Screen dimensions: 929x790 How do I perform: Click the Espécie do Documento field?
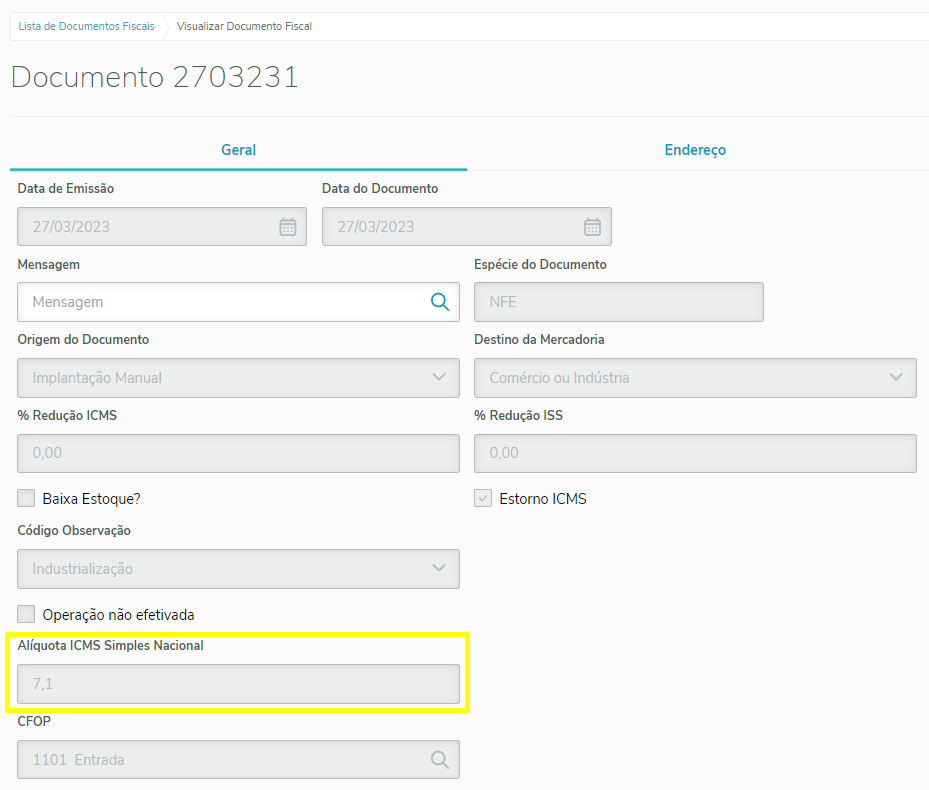pos(618,302)
